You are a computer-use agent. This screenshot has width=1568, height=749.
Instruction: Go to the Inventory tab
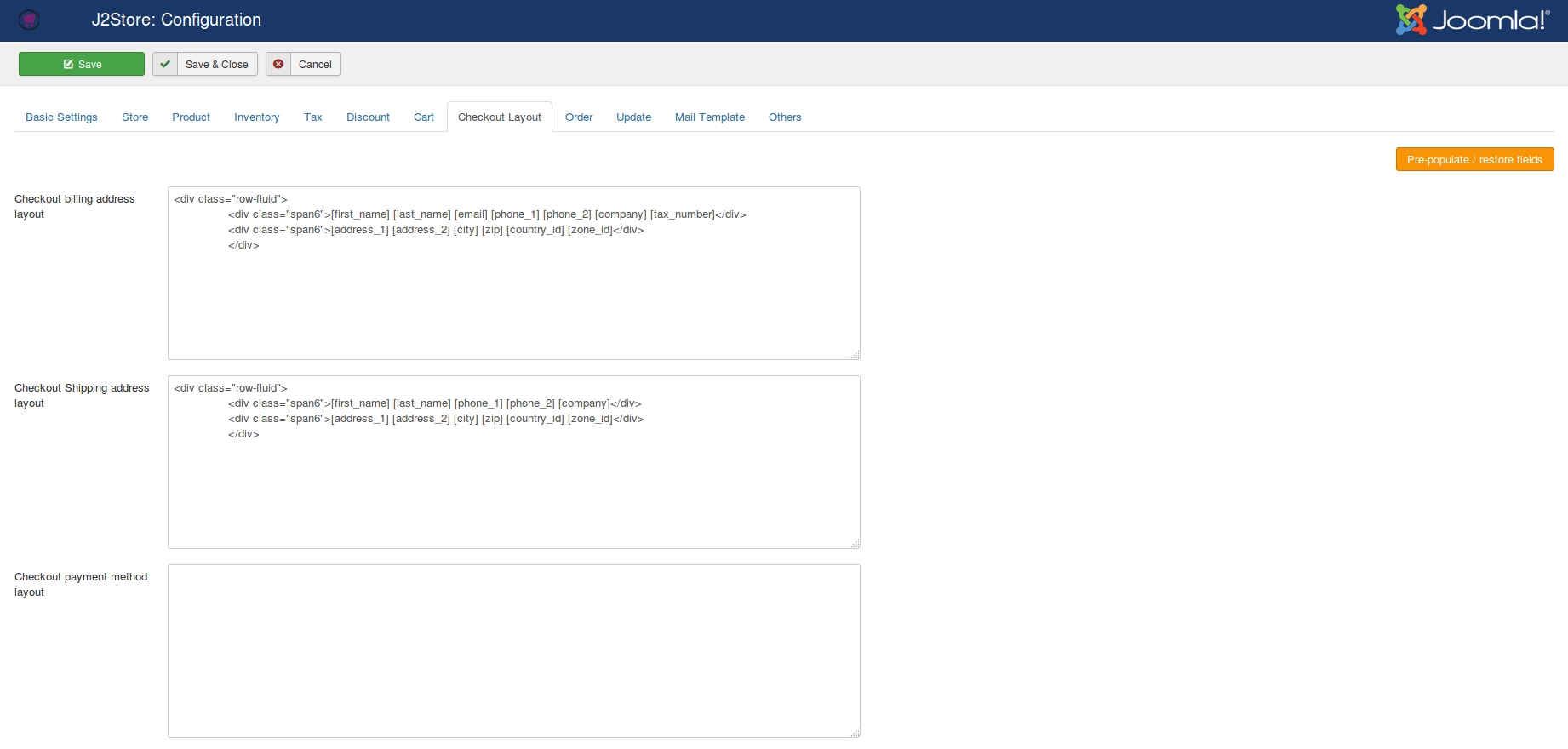[x=256, y=117]
